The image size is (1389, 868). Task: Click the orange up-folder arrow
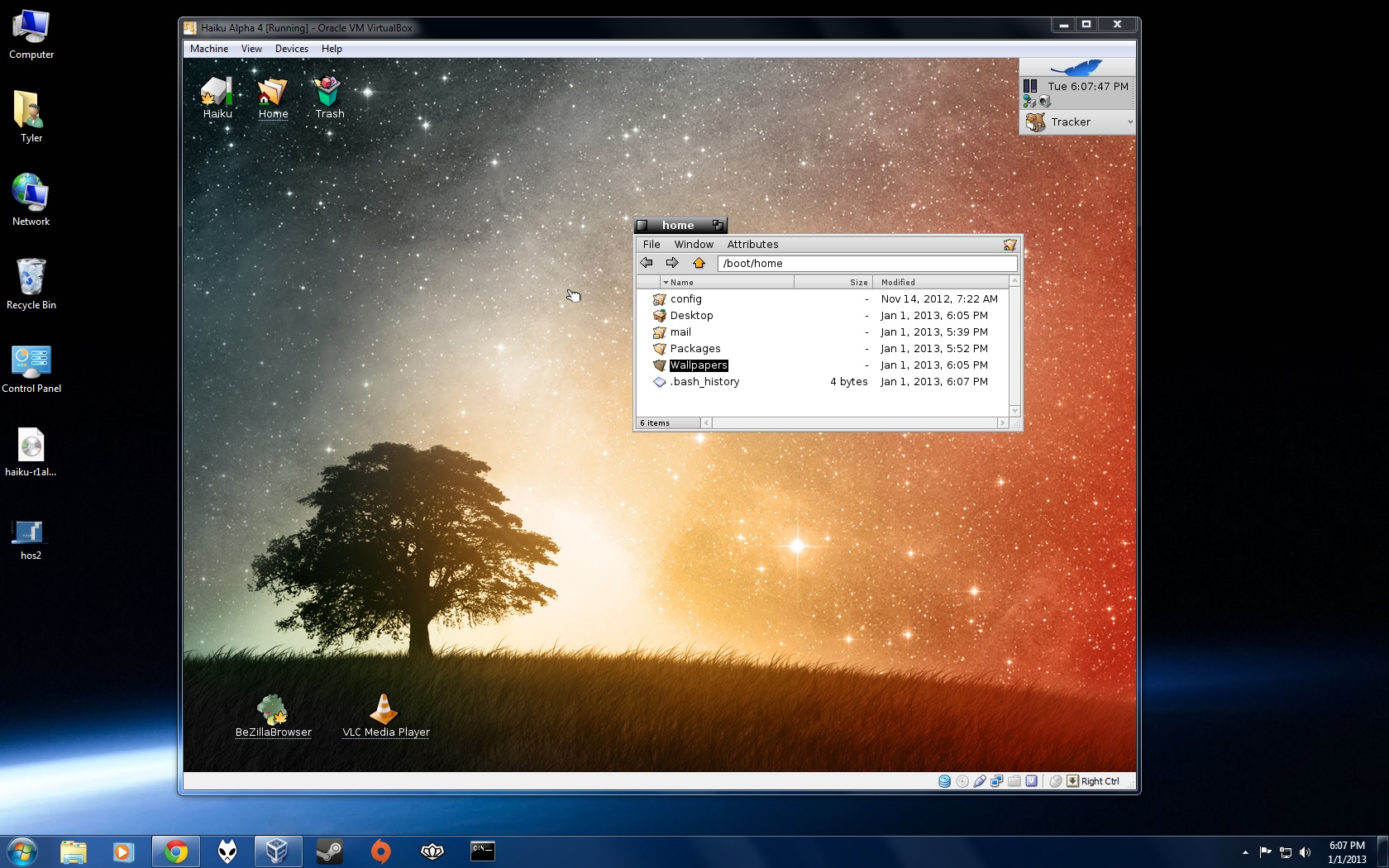[x=699, y=263]
